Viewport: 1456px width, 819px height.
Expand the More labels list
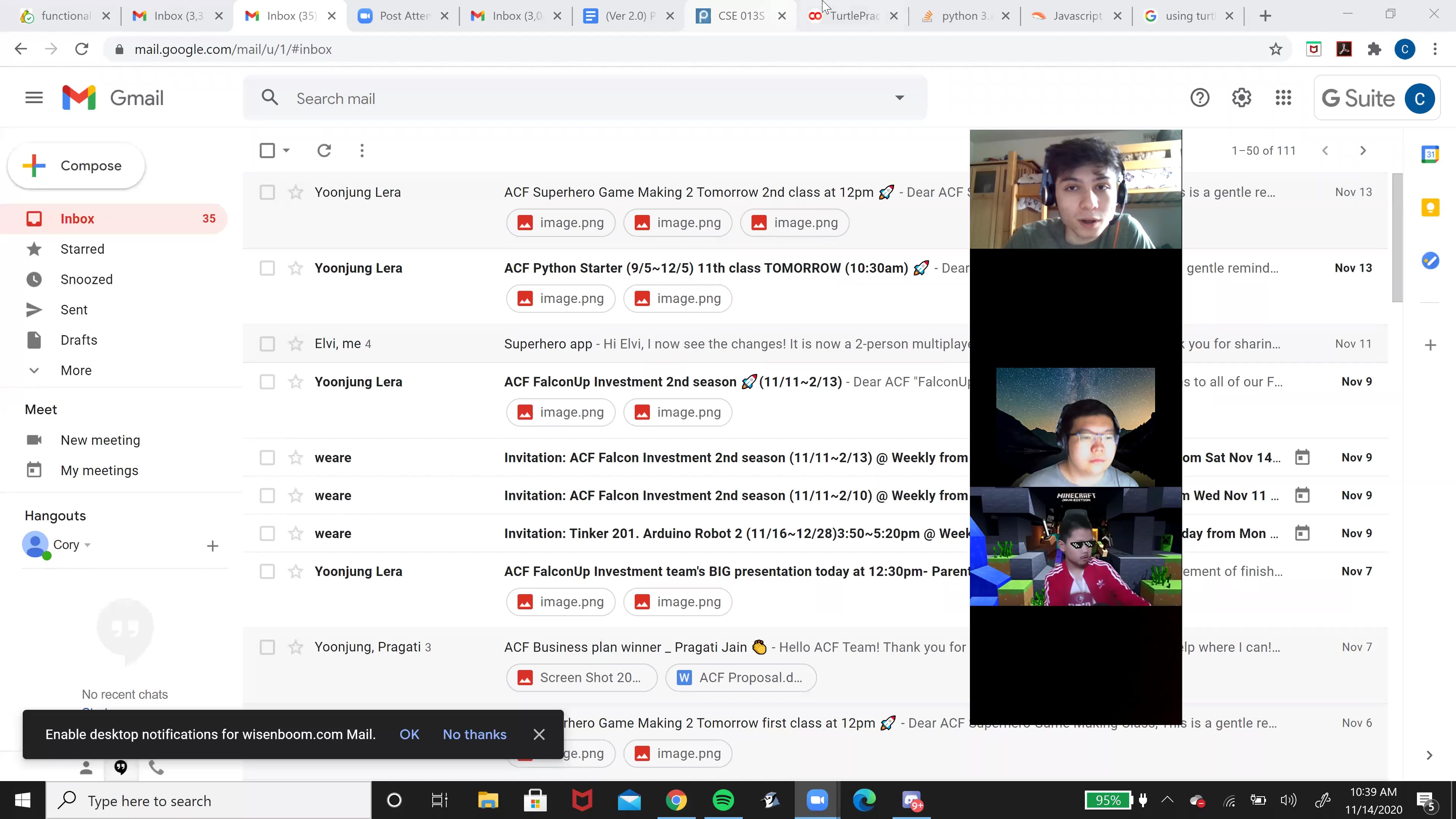[x=76, y=370]
